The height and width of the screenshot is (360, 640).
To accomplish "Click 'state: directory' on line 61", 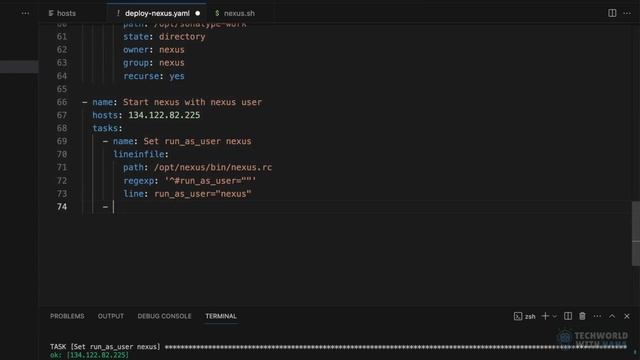I will (x=164, y=37).
